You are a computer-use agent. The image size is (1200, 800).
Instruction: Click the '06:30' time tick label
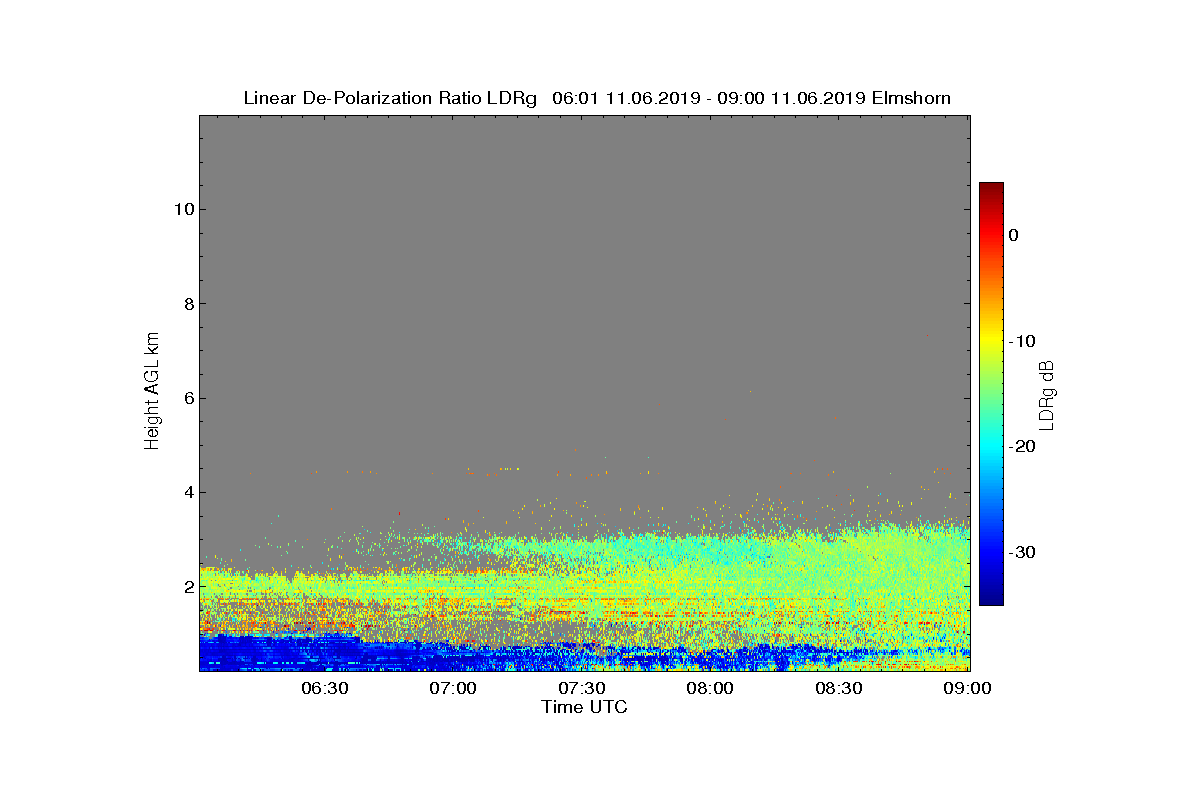(x=324, y=689)
